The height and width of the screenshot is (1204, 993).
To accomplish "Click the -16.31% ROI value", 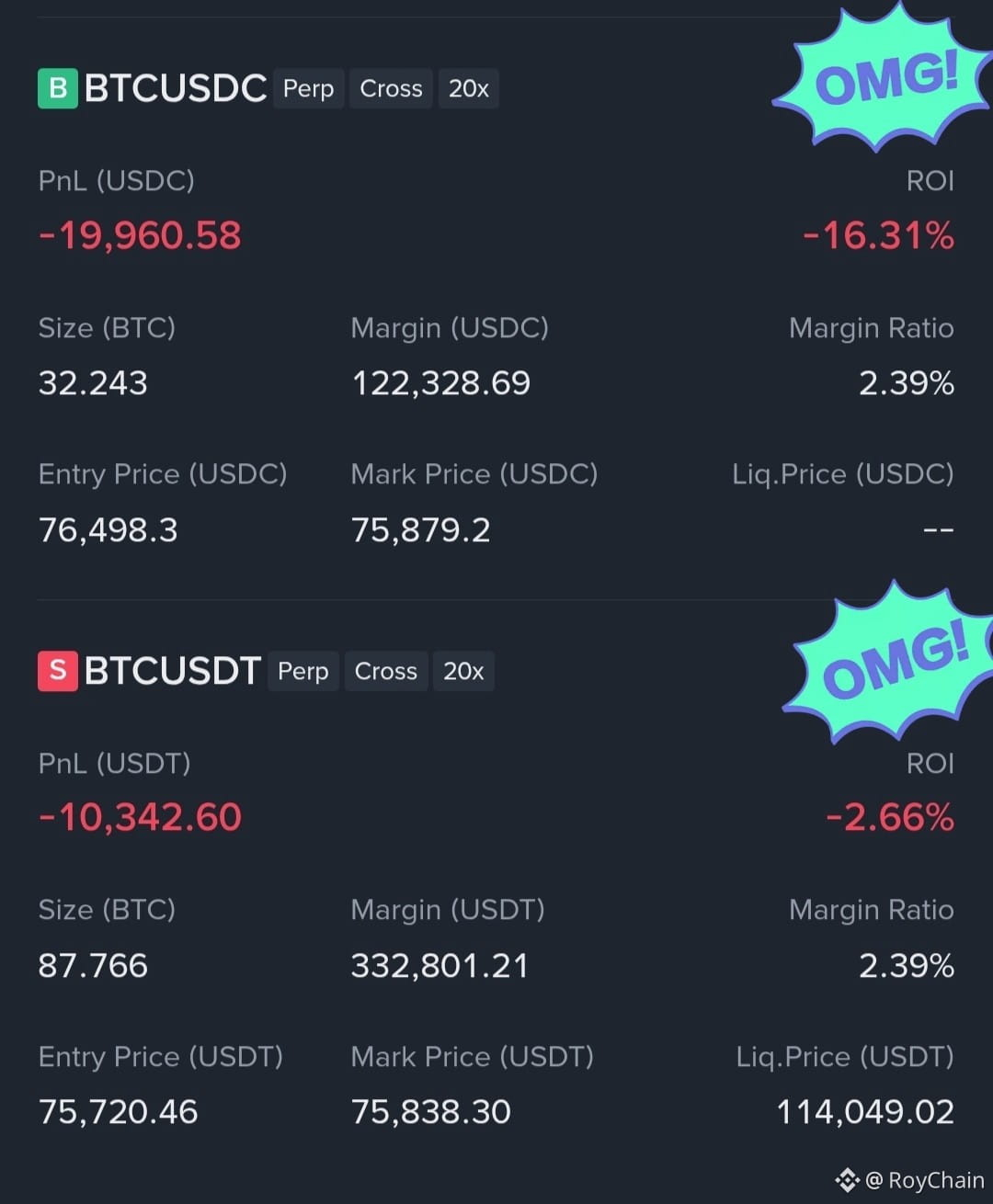I will pos(878,235).
